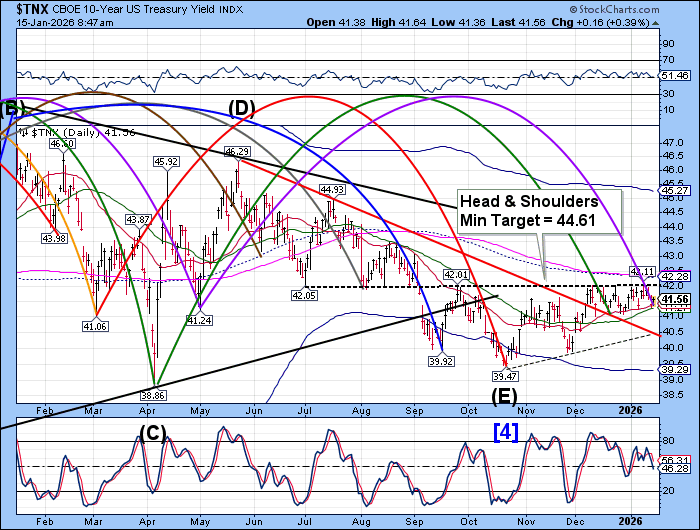Click the (D) wave label at top
This screenshot has width=700, height=530.
coord(241,108)
